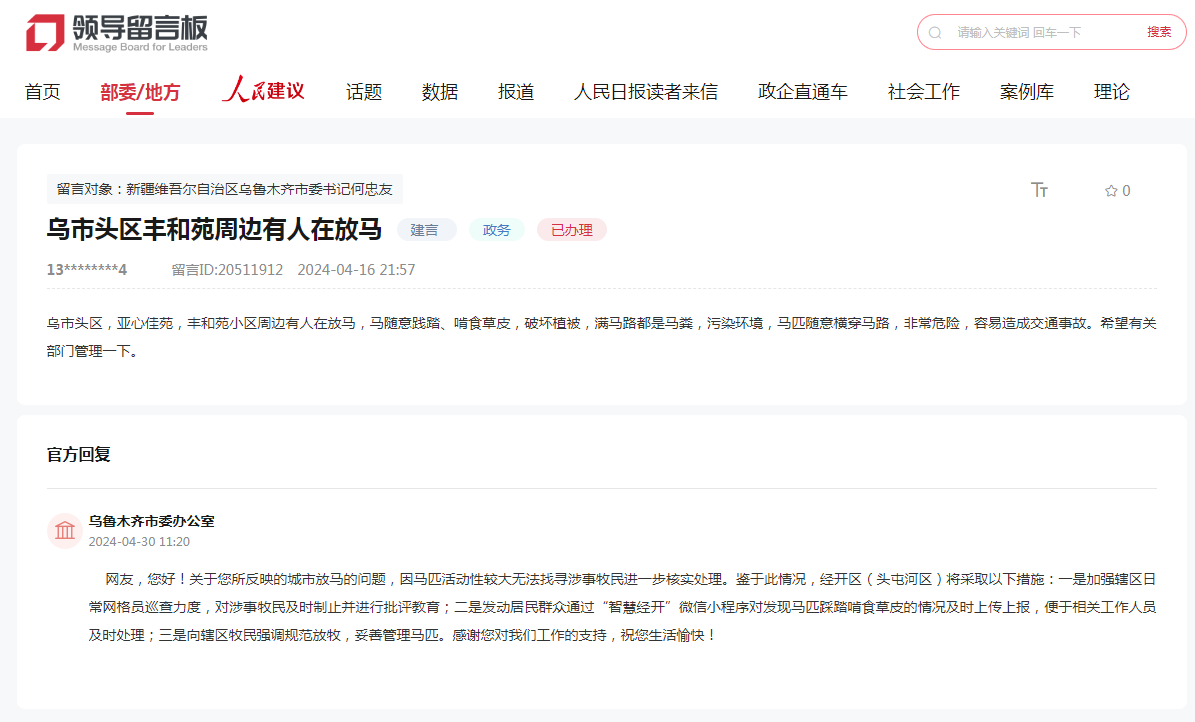This screenshot has height=722, width=1195.
Task: Click the font size adjustment icon
Action: pyautogui.click(x=1039, y=190)
